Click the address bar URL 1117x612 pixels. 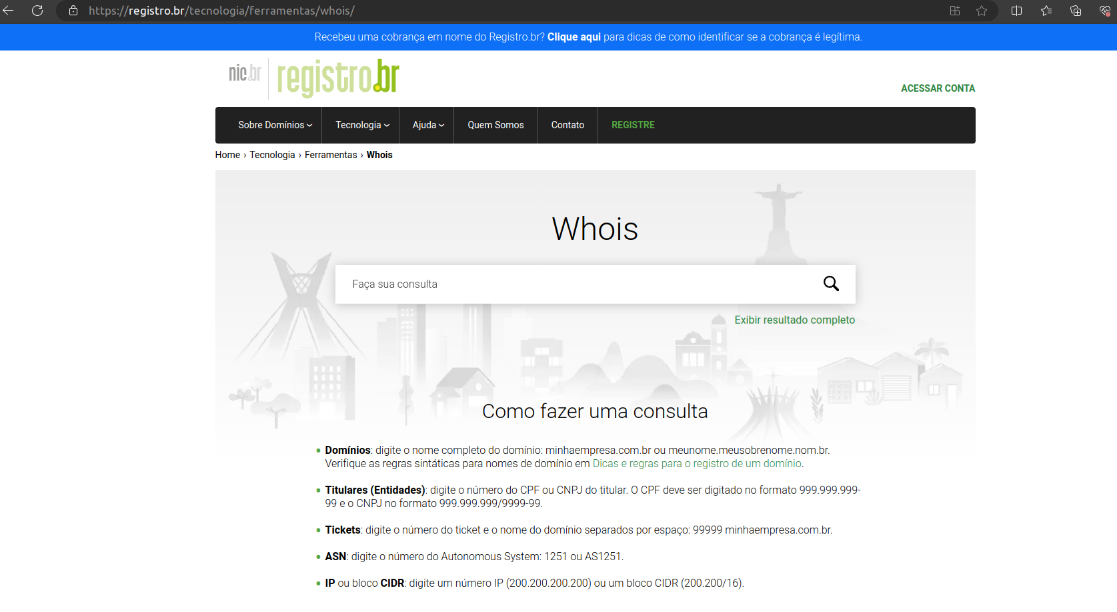click(222, 11)
